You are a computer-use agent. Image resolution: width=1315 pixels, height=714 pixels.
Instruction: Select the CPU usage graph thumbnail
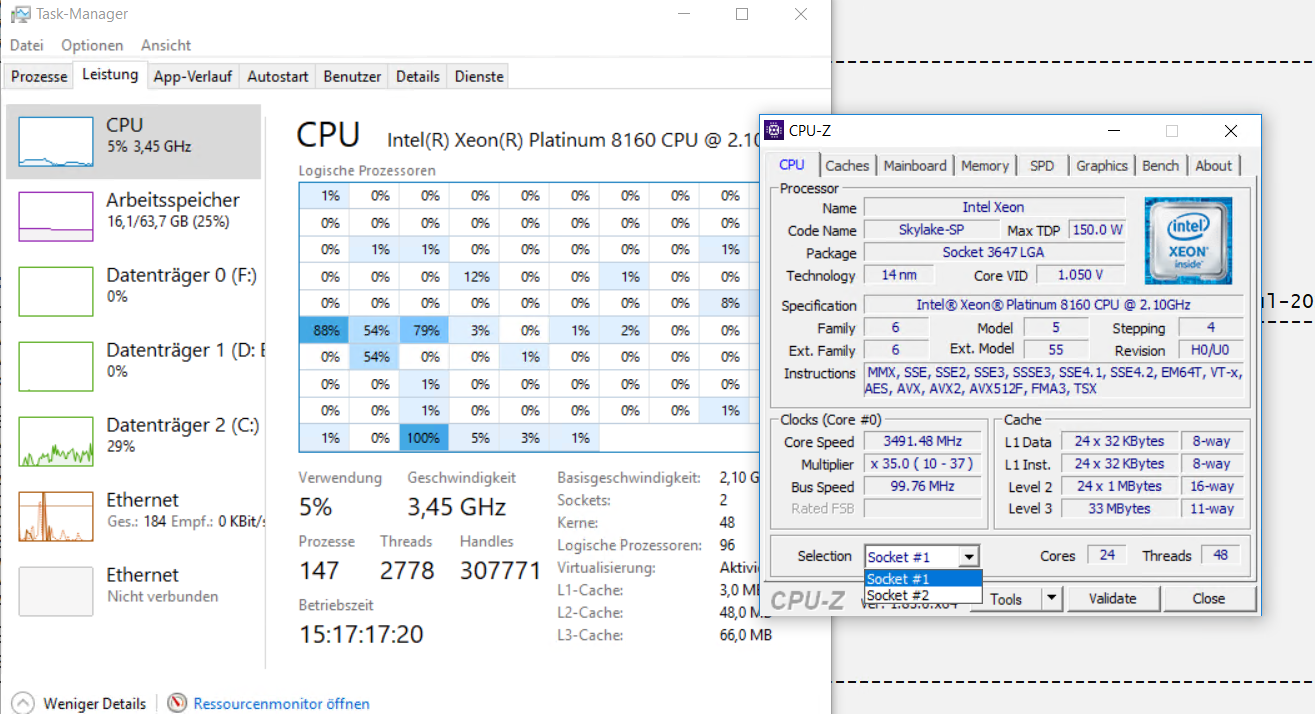coord(54,141)
